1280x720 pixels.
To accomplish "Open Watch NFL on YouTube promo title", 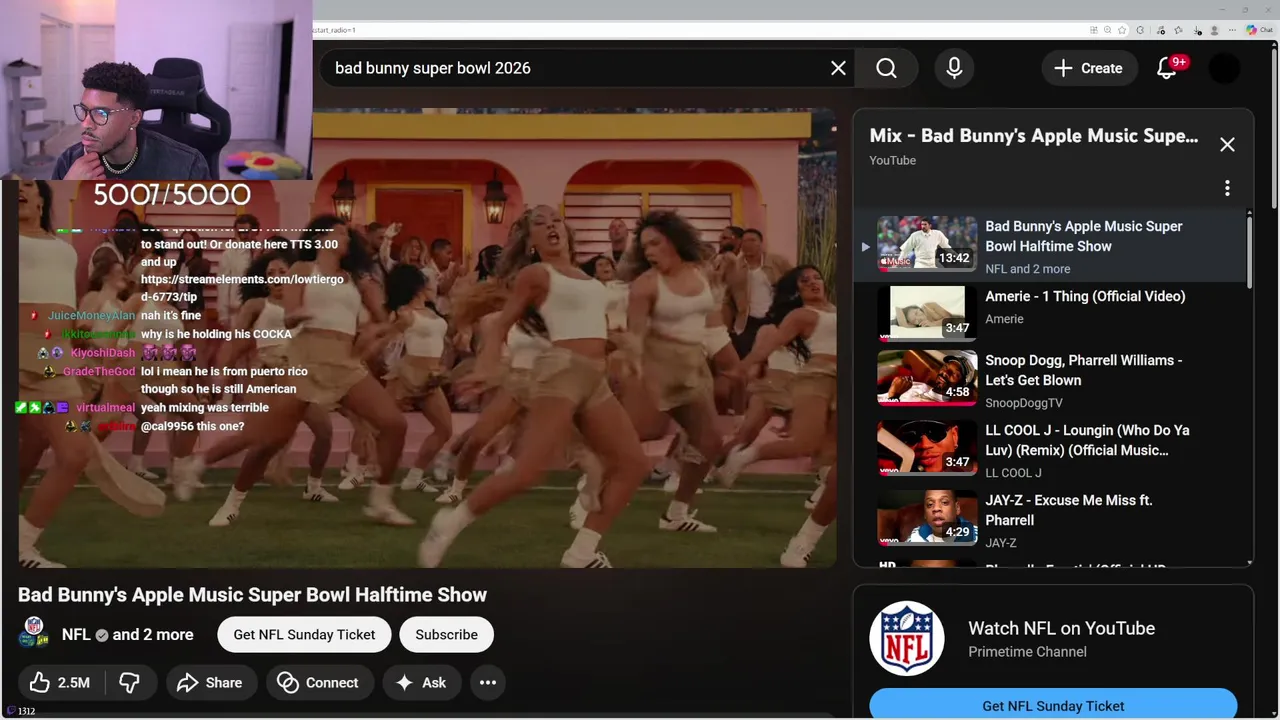I will coord(1061,628).
